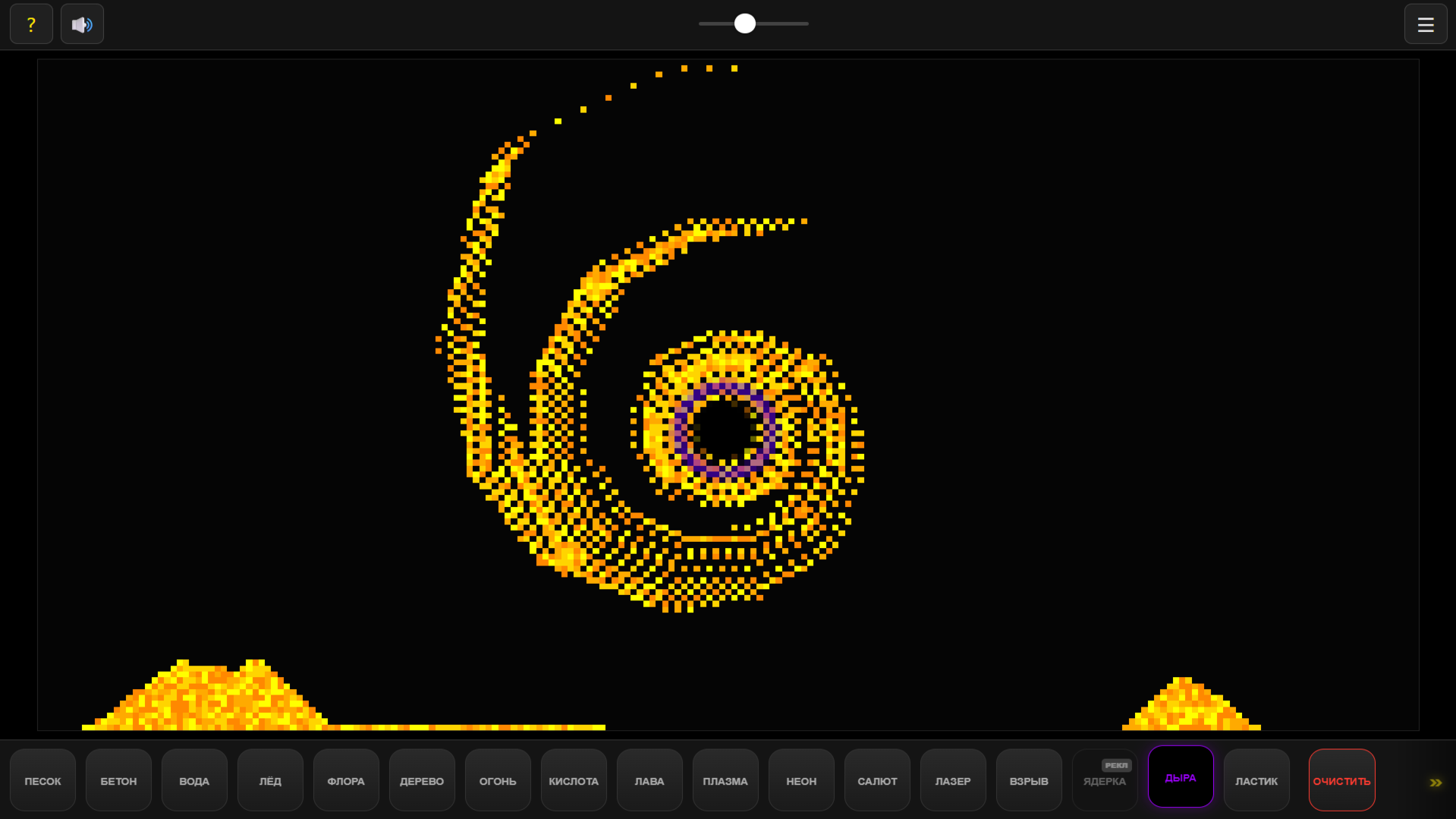
Task: Select the ВОДА (water) material
Action: [193, 780]
